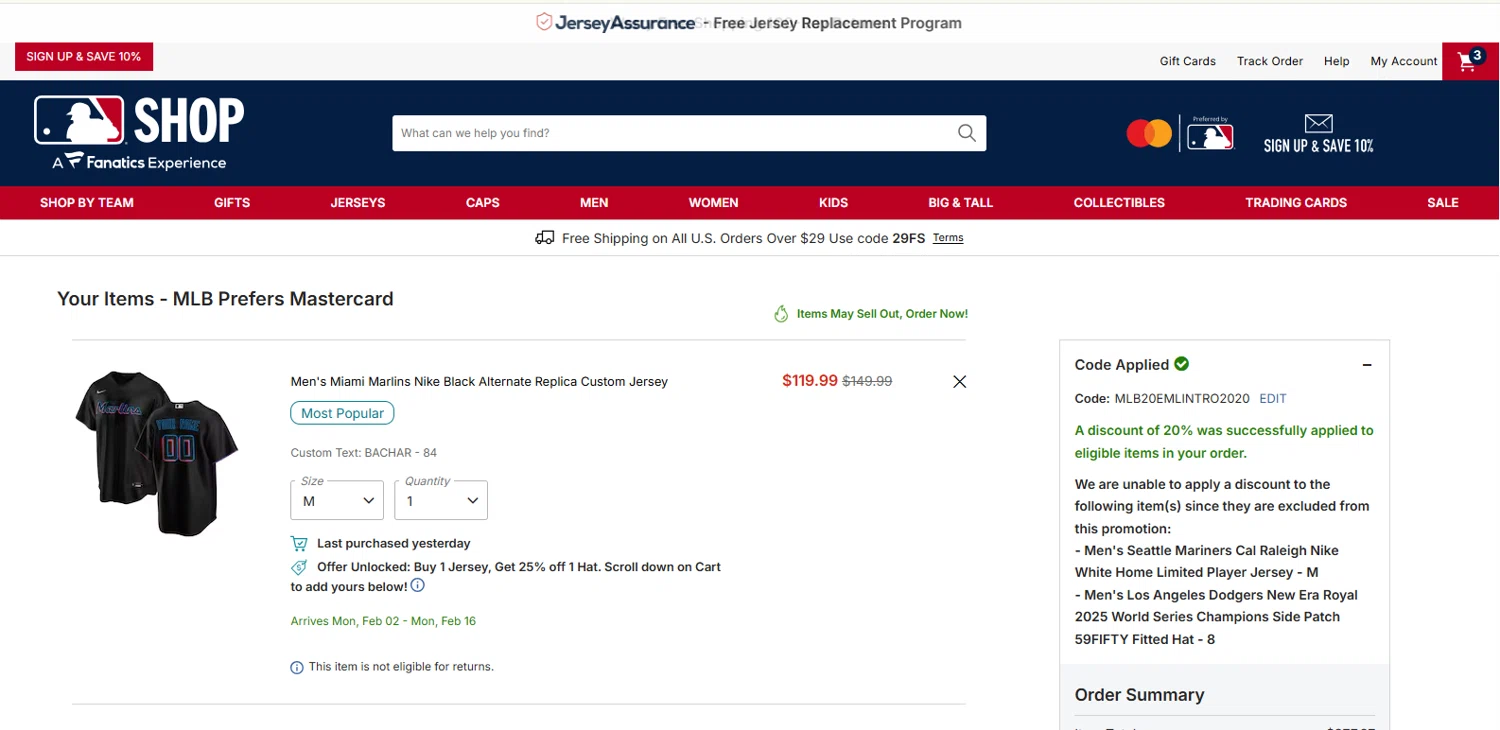The image size is (1500, 730).
Task: Open the Collectibles menu
Action: pyautogui.click(x=1119, y=202)
